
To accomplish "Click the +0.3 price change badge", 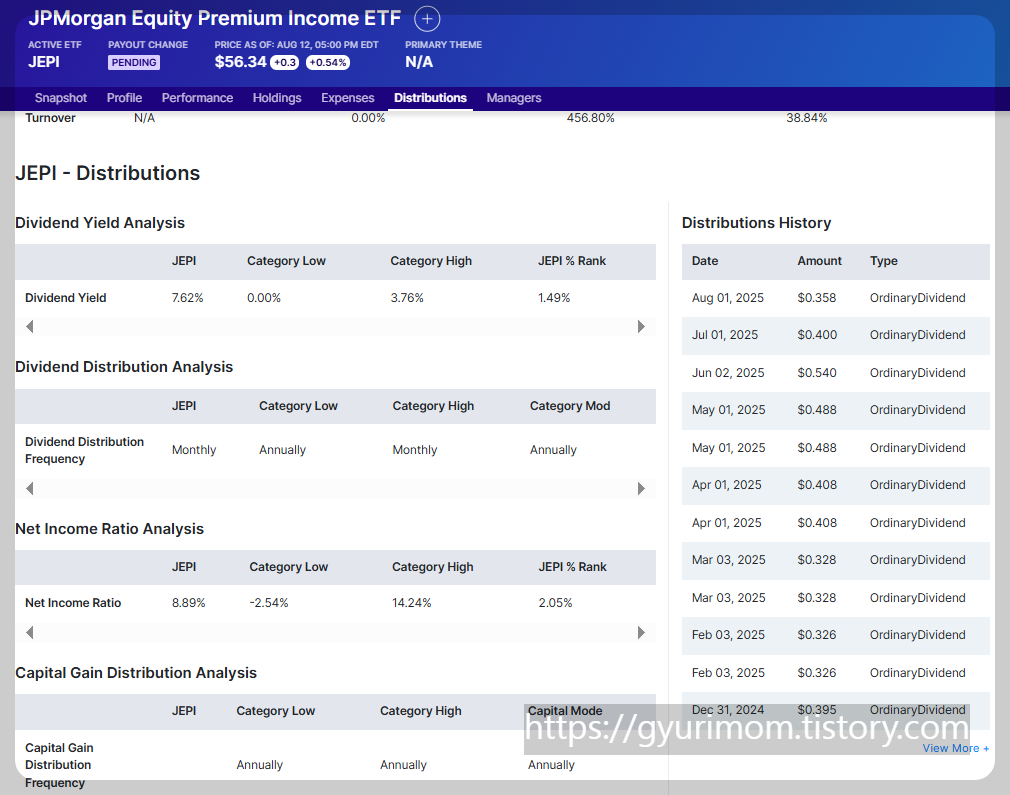I will click(x=285, y=62).
